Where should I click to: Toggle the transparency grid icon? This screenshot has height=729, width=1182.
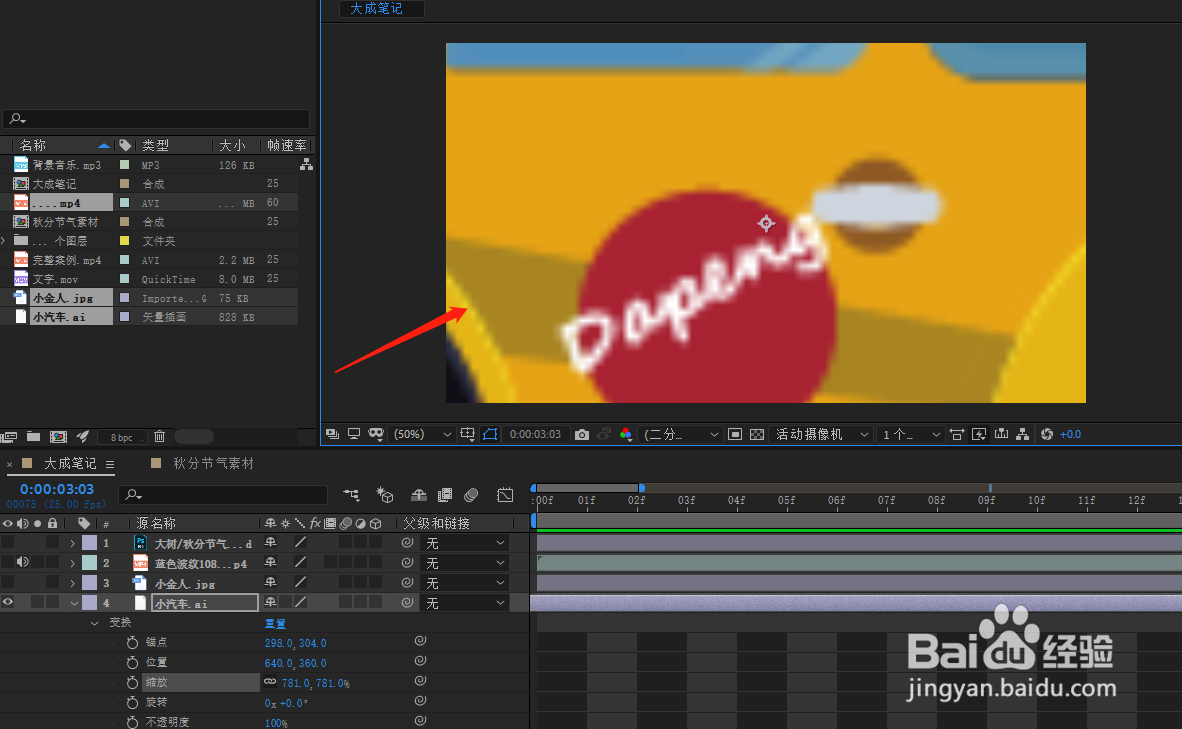757,434
